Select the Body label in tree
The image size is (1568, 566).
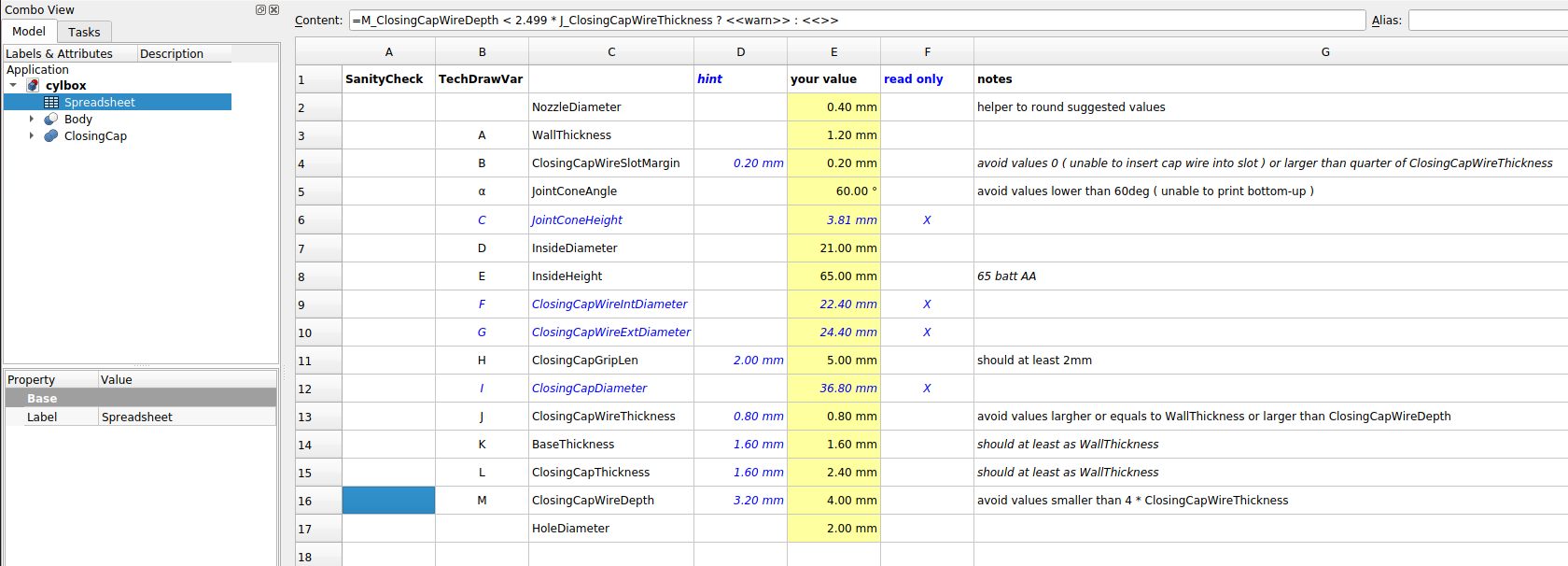pyautogui.click(x=78, y=119)
